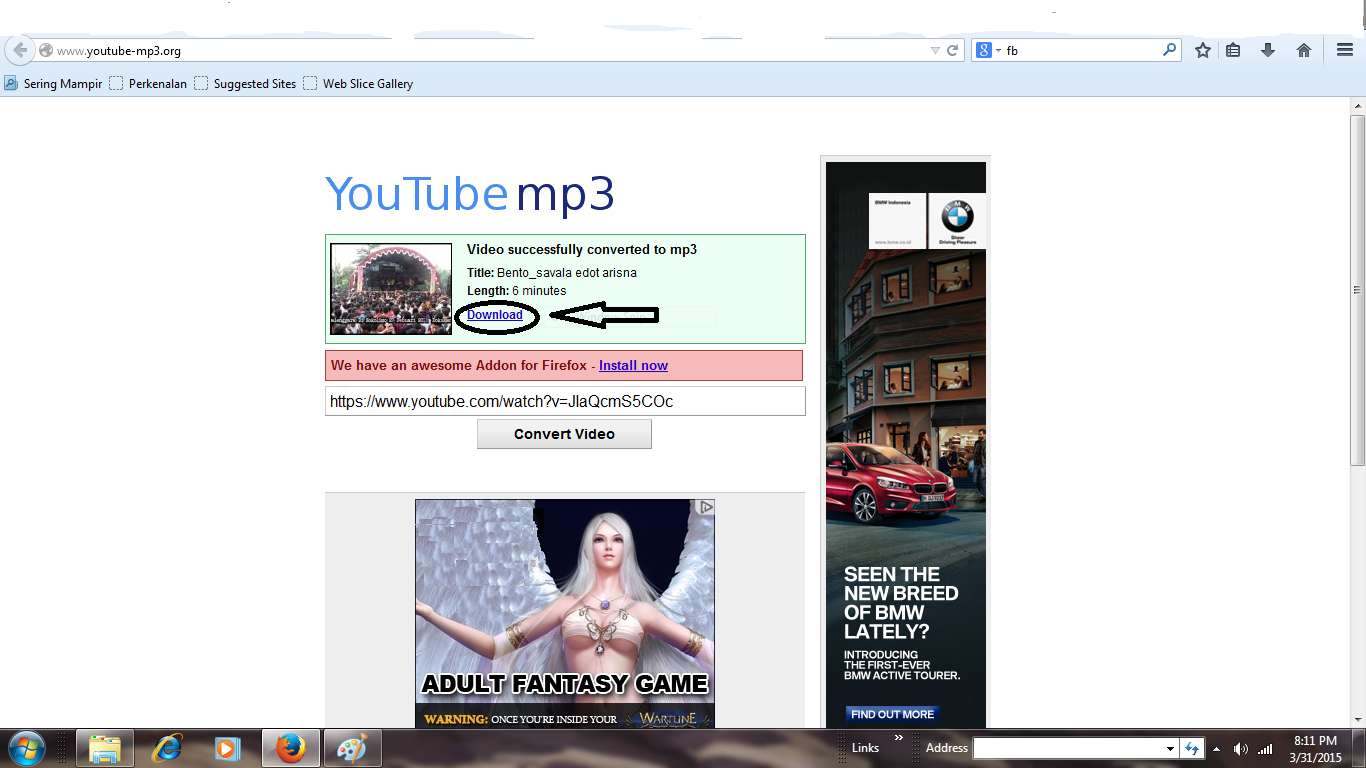Click the 'Length: 6 minutes' text
1366x768 pixels.
click(x=517, y=291)
